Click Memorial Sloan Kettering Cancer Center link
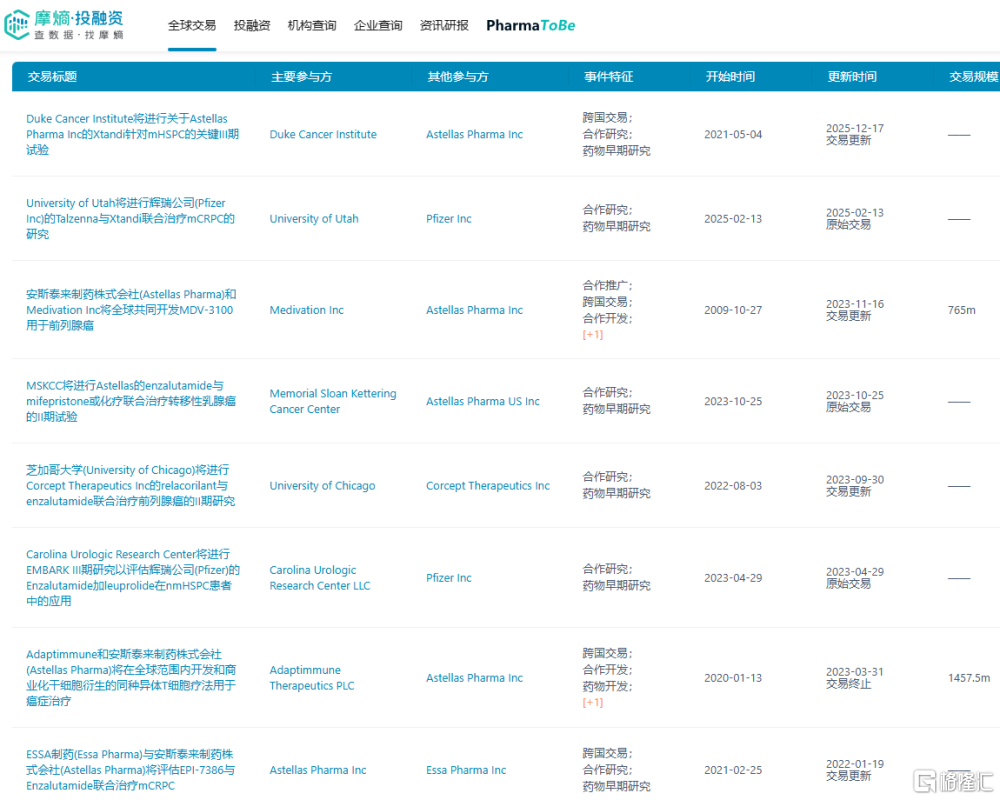Image resolution: width=1000 pixels, height=800 pixels. click(333, 401)
